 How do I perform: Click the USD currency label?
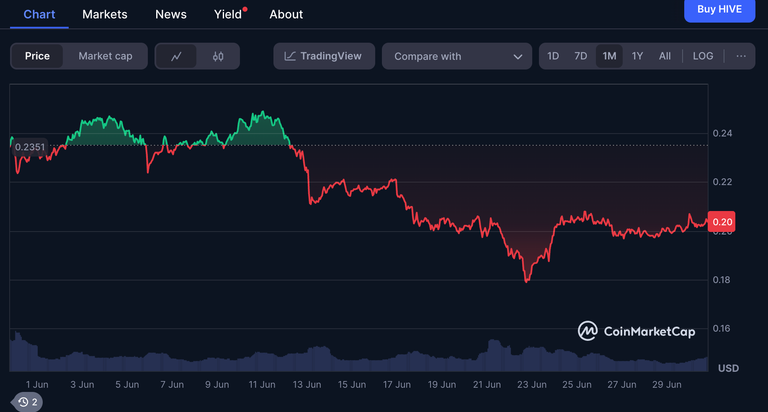[728, 368]
